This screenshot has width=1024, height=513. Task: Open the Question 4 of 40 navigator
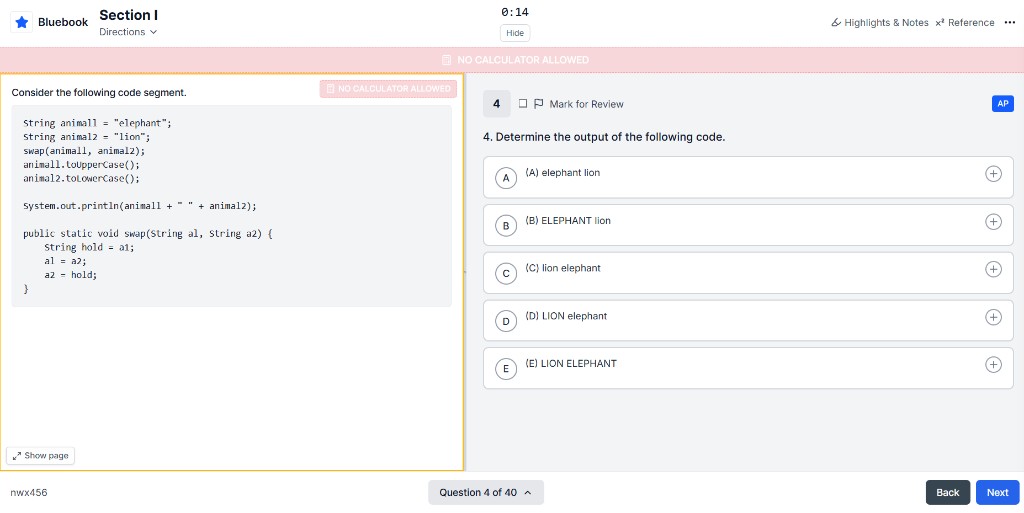click(486, 493)
